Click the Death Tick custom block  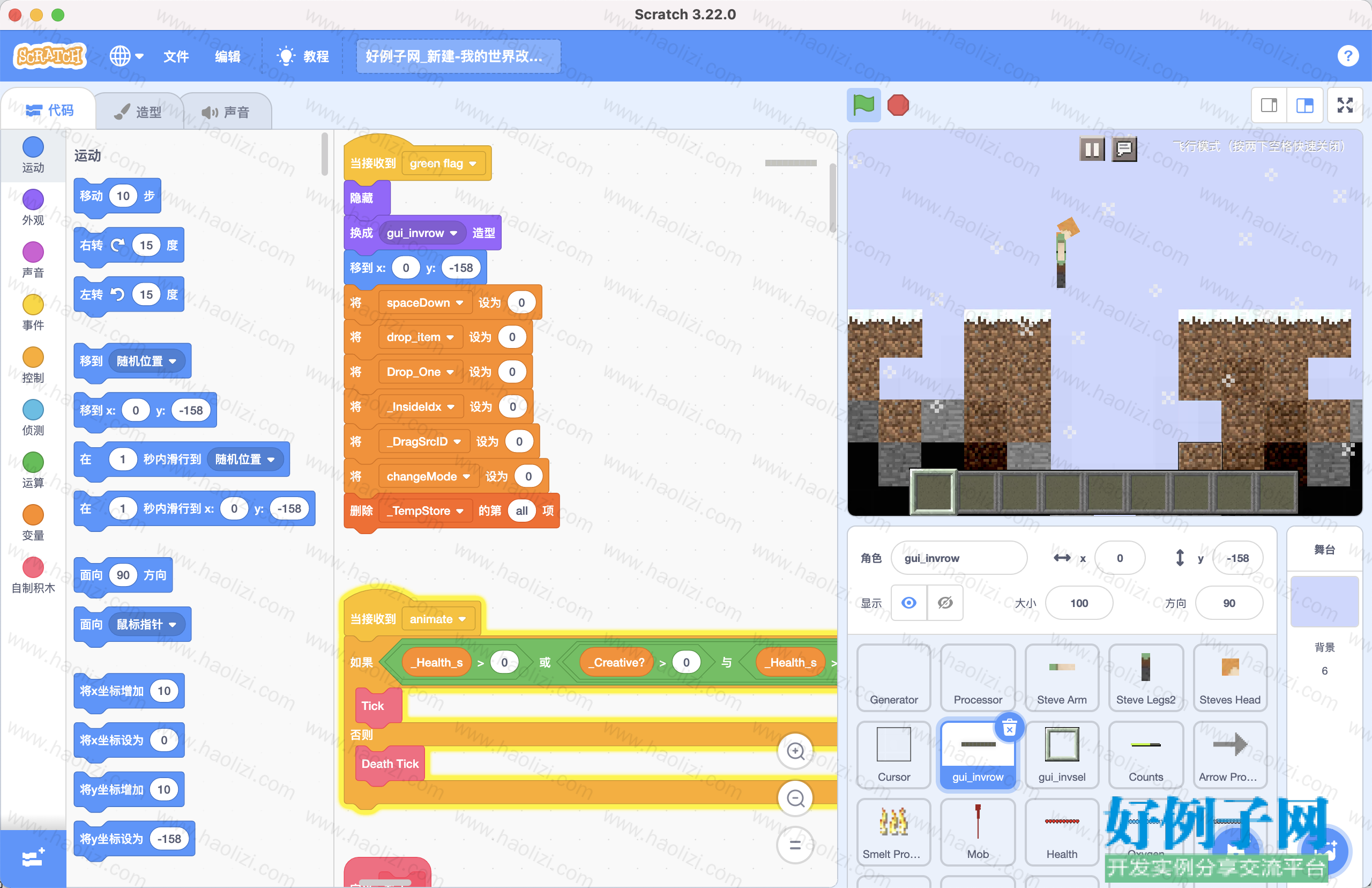tap(390, 764)
